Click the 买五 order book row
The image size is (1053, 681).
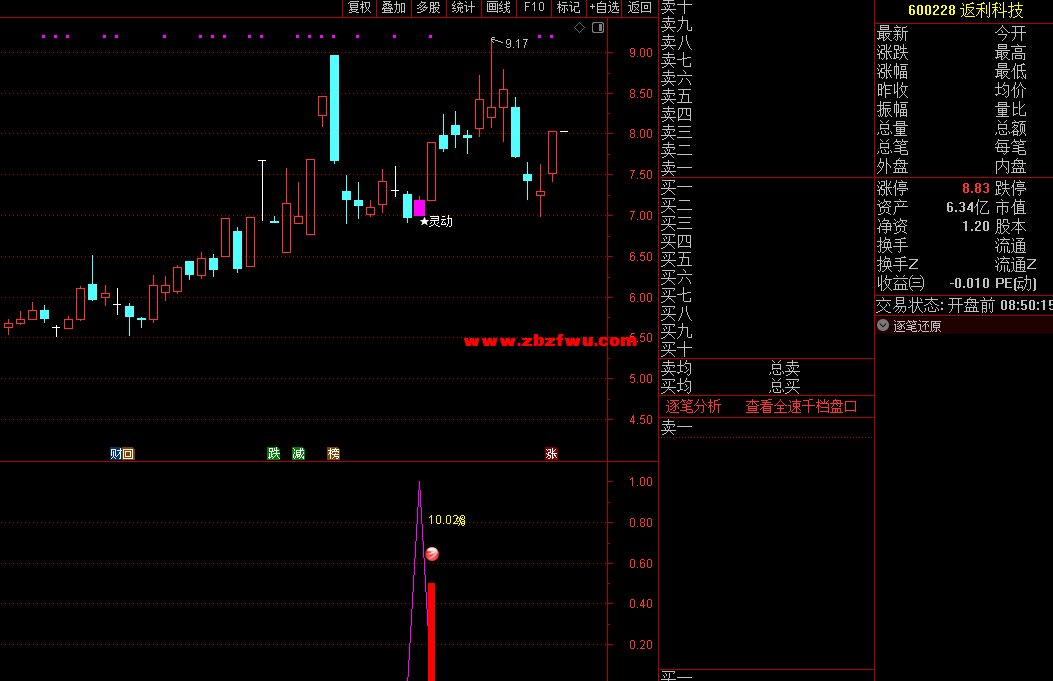pos(767,259)
